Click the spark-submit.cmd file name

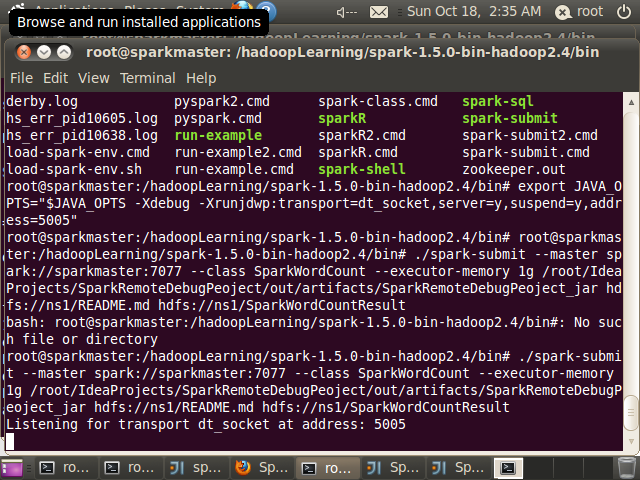(x=526, y=152)
